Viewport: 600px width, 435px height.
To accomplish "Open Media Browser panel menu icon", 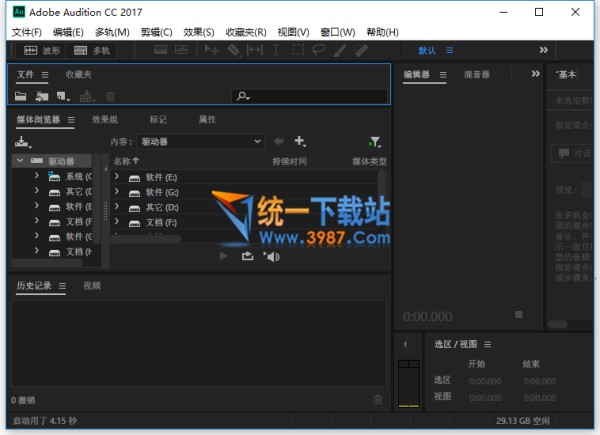I will (71, 120).
